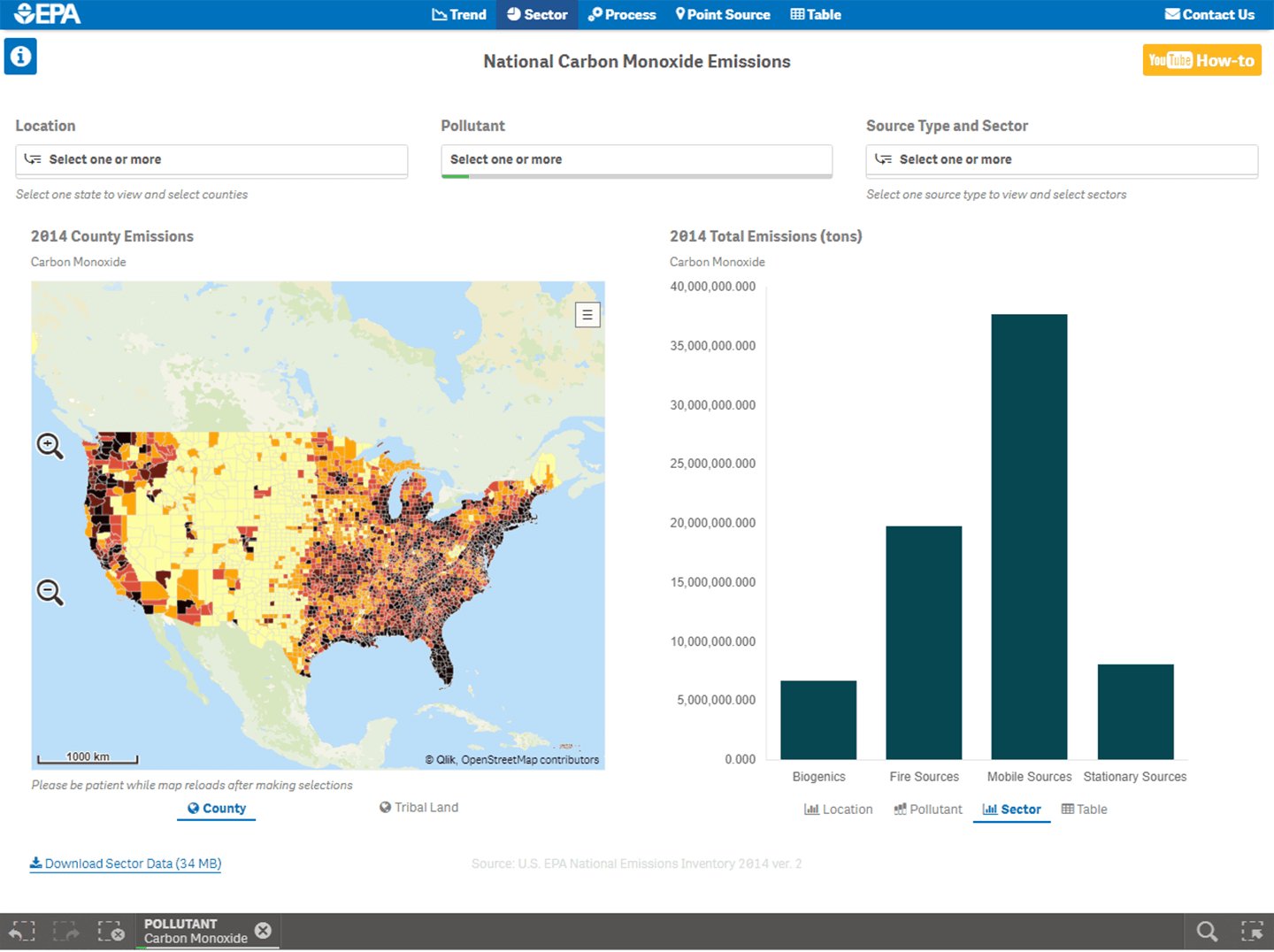Open the map legend menu icon
The height and width of the screenshot is (952, 1274).
[x=587, y=314]
